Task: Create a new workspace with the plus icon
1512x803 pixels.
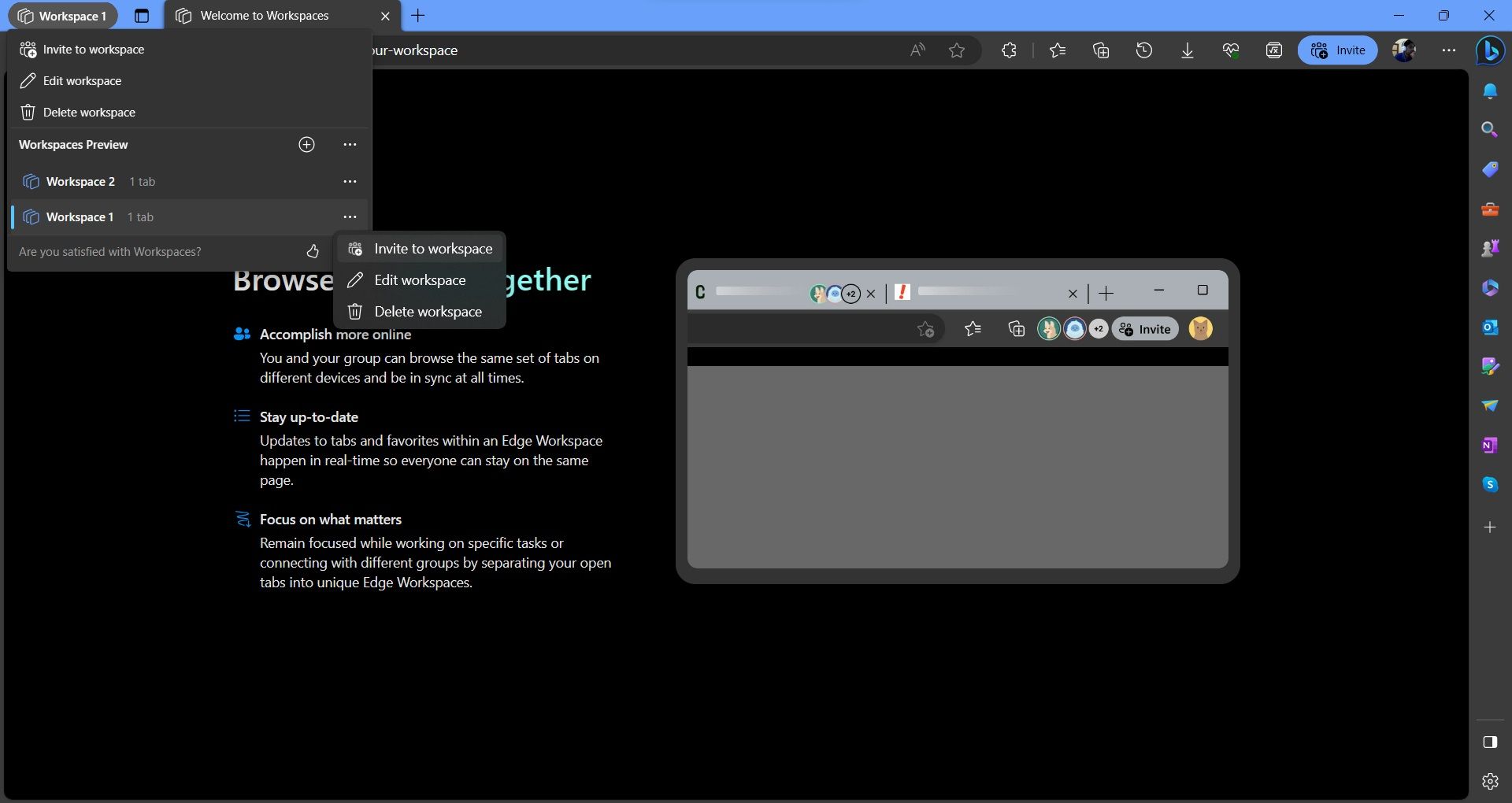Action: point(306,144)
